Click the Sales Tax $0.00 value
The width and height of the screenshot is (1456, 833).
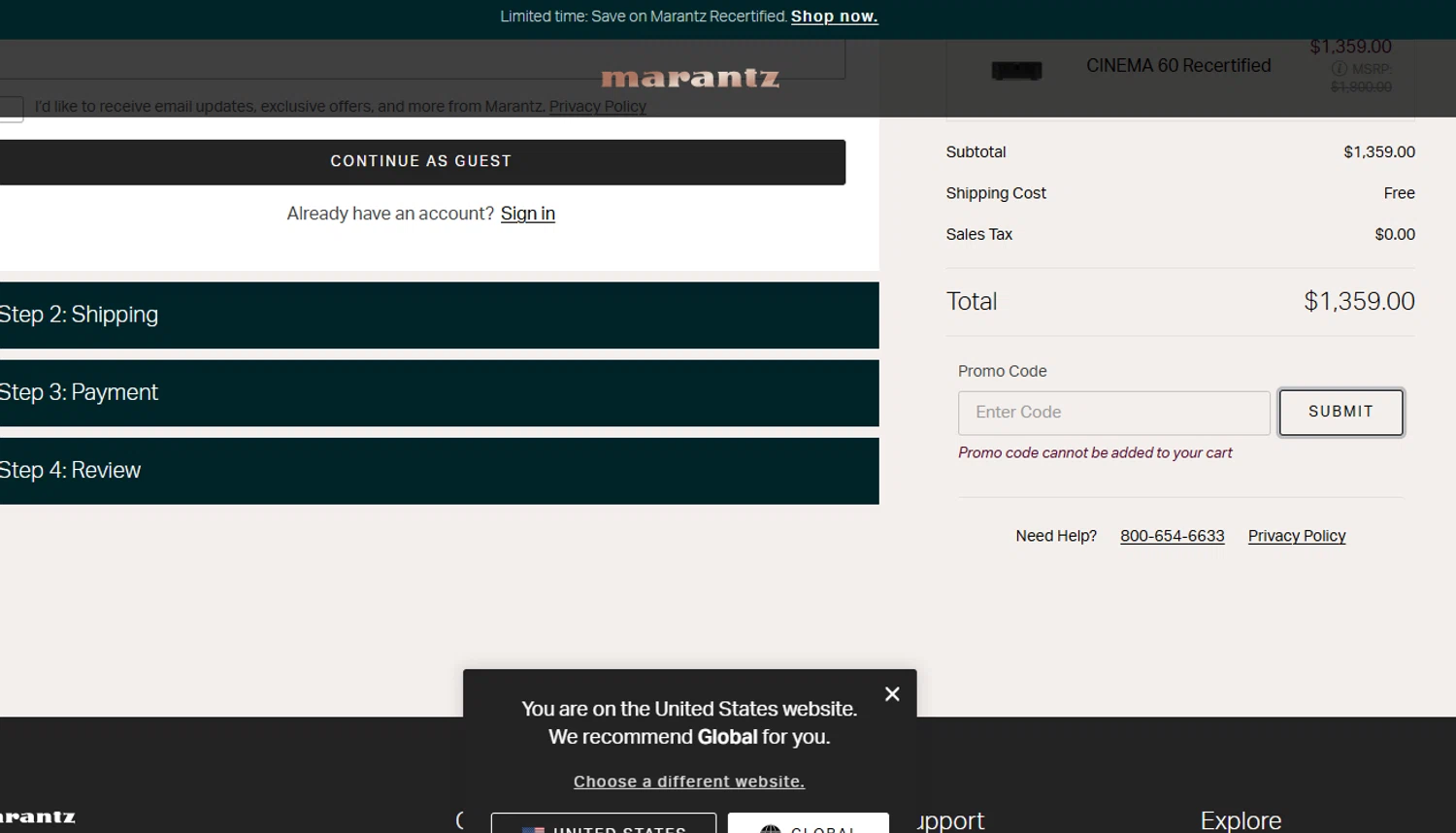click(1395, 234)
